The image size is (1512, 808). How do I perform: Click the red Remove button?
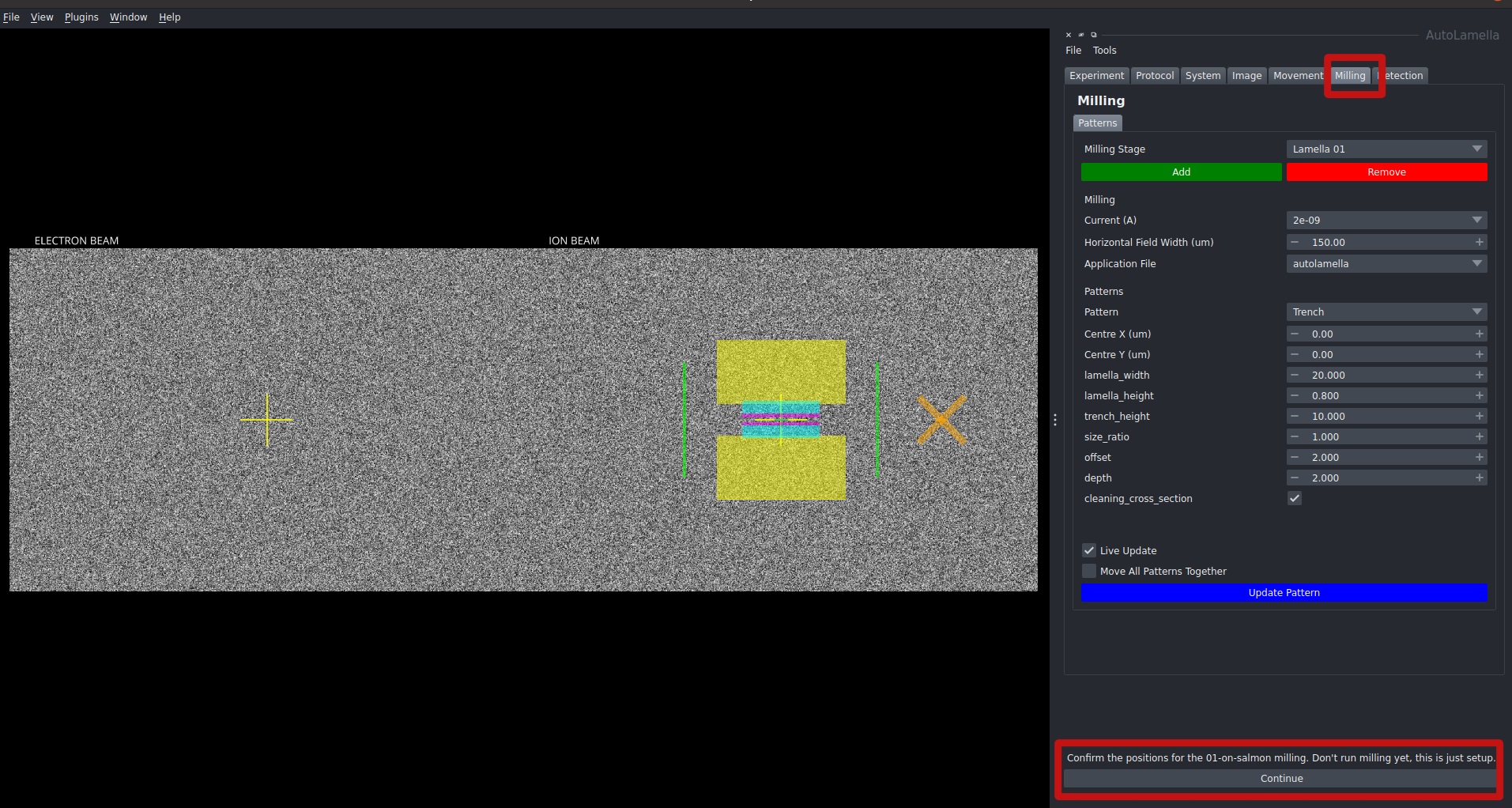(x=1386, y=172)
